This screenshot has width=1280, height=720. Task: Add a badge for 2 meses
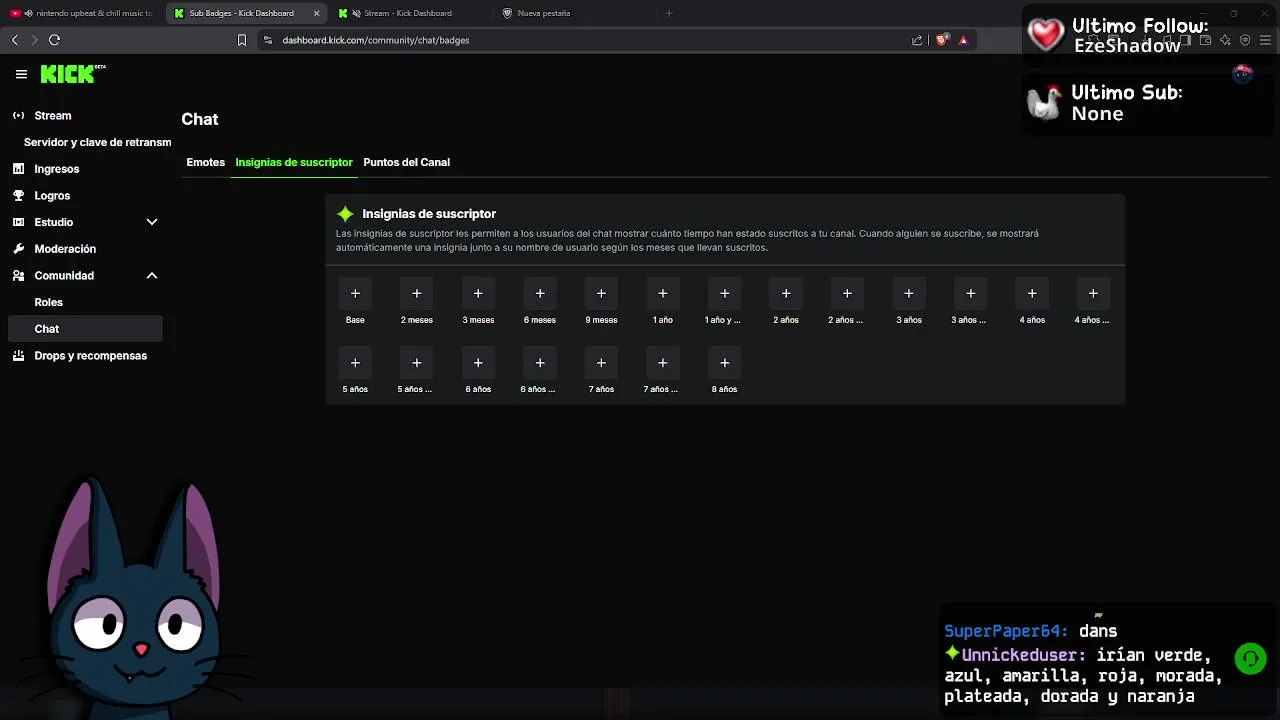pyautogui.click(x=417, y=293)
